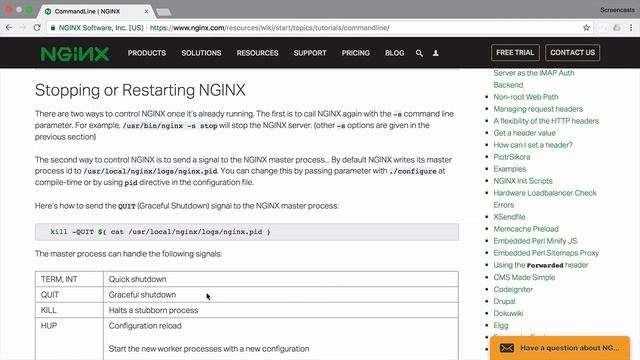This screenshot has height=360, width=640.
Task: Click the HUP signal table cell
Action: click(x=69, y=339)
